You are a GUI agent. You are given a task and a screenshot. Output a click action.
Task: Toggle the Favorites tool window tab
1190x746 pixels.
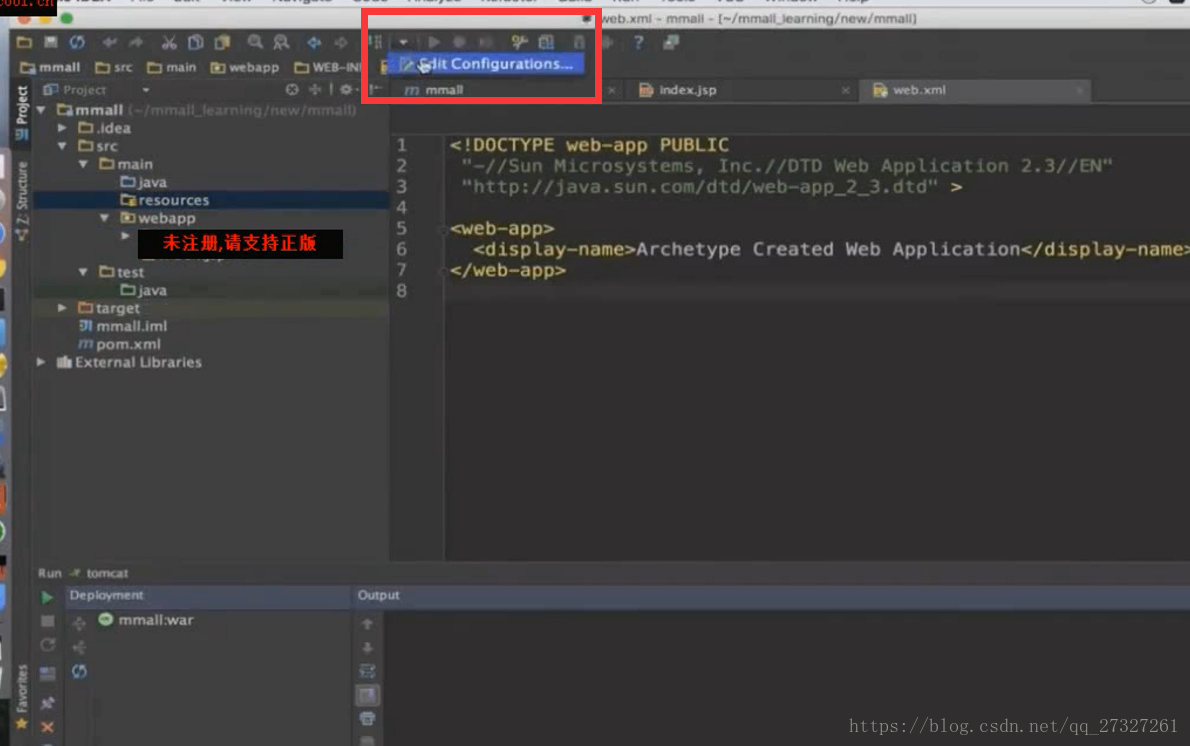pos(22,696)
